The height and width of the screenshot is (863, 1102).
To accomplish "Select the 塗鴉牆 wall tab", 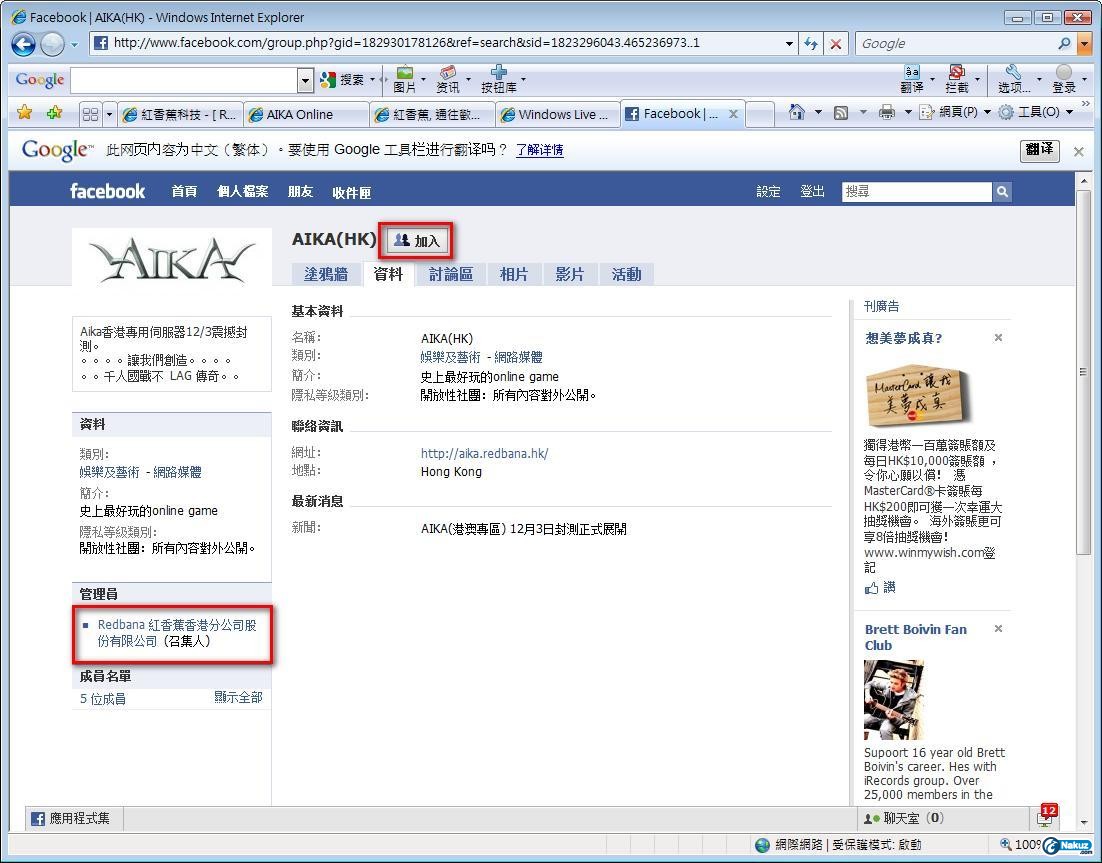I will pos(326,274).
